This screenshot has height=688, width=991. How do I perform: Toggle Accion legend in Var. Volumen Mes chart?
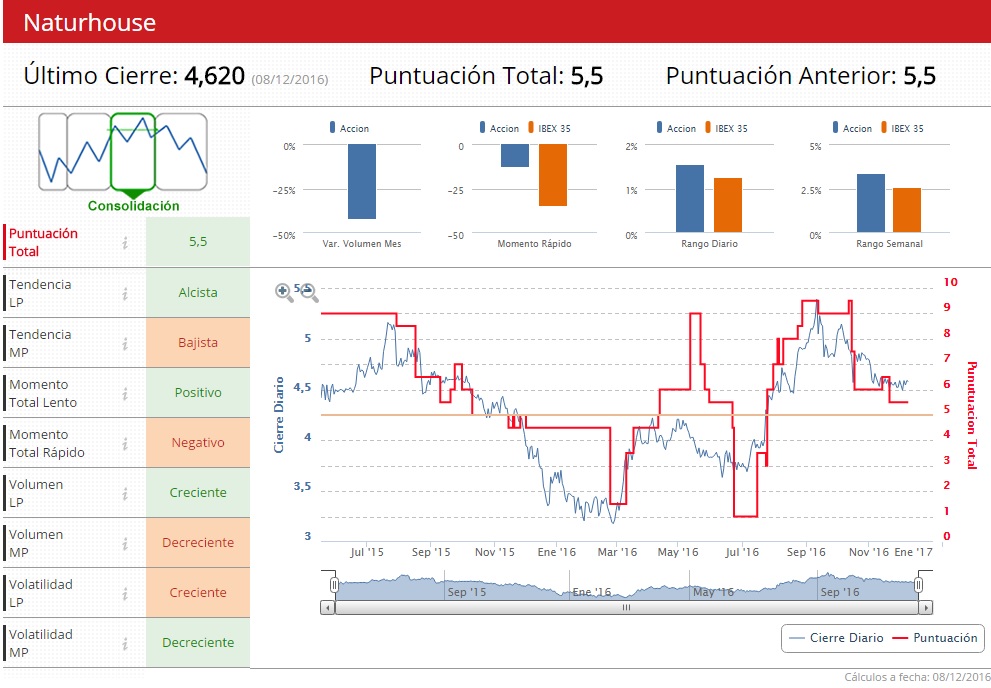pos(350,128)
